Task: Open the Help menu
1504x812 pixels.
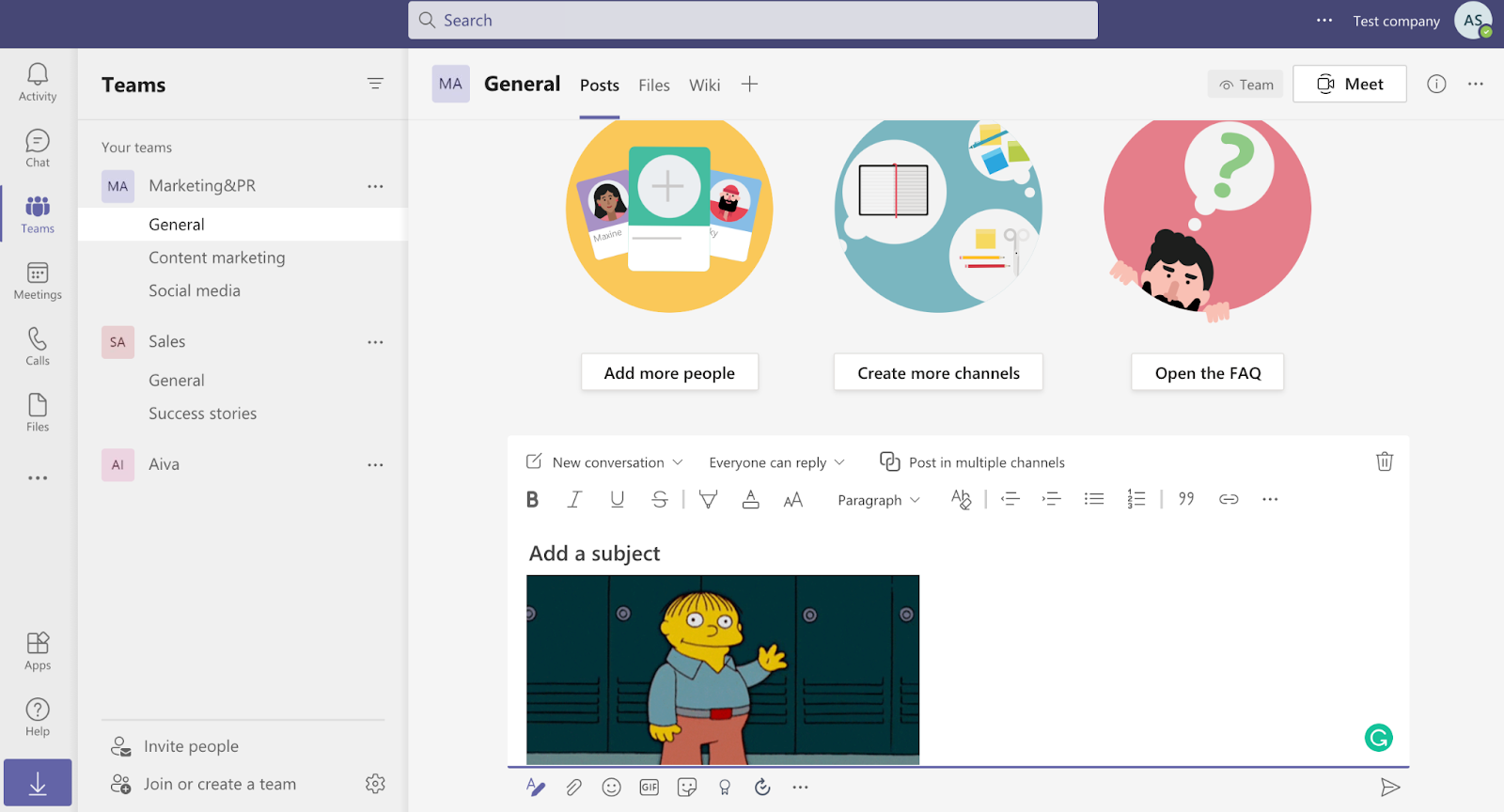Action: [x=38, y=717]
